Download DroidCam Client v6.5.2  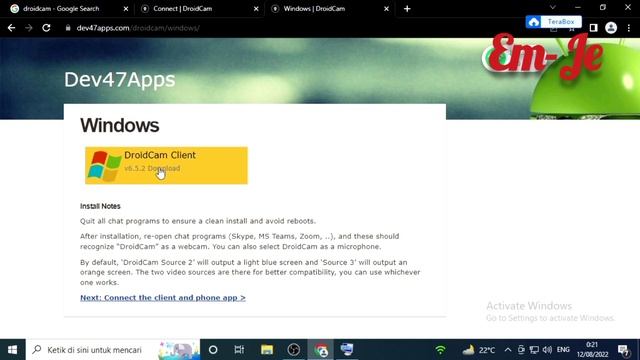coord(166,165)
